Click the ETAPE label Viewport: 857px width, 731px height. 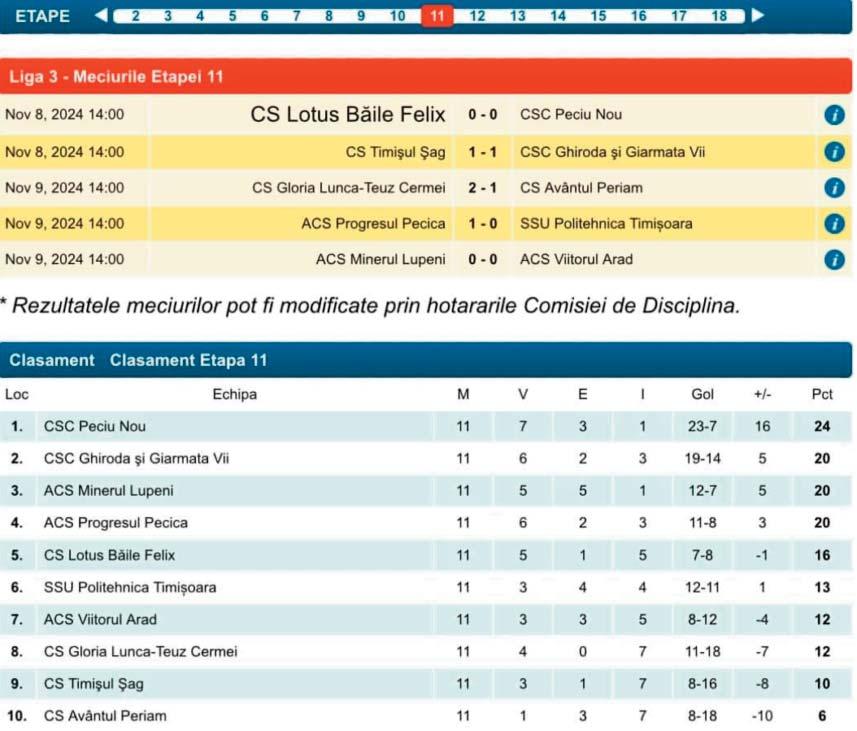(42, 16)
